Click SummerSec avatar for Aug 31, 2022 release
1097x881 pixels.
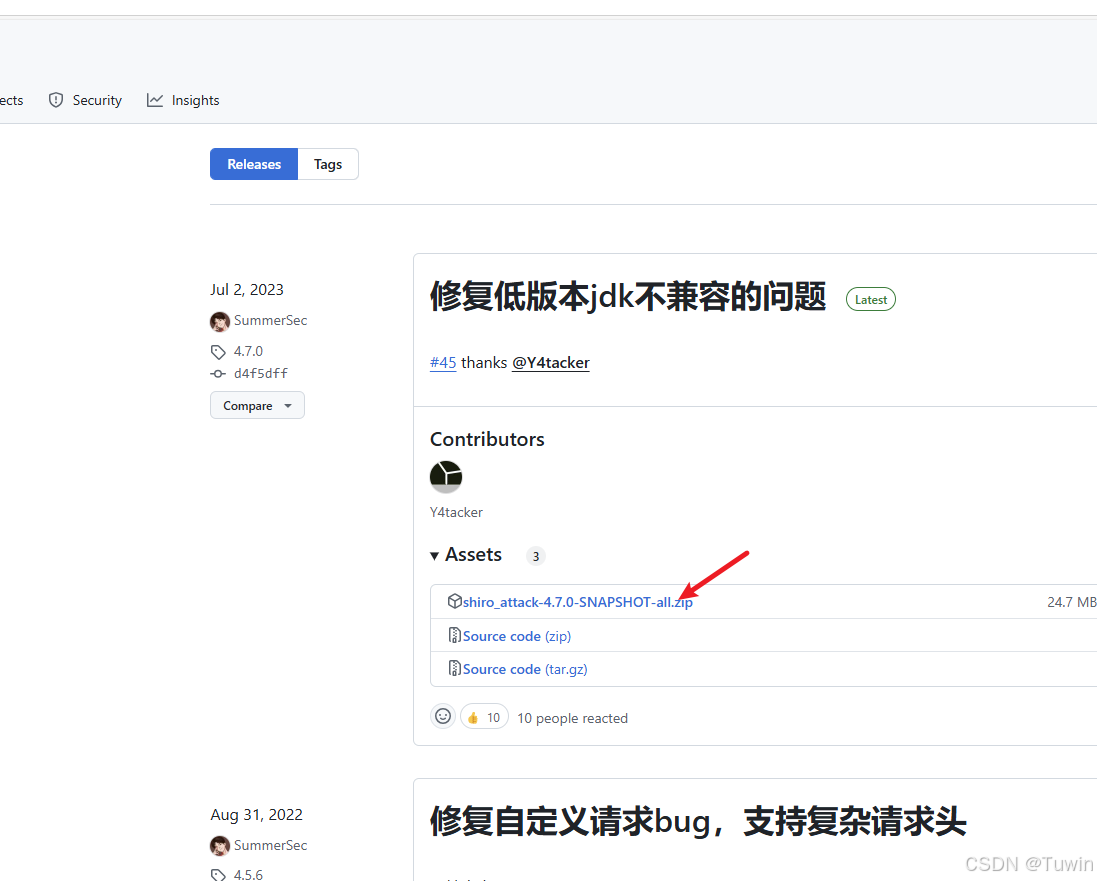tap(220, 846)
